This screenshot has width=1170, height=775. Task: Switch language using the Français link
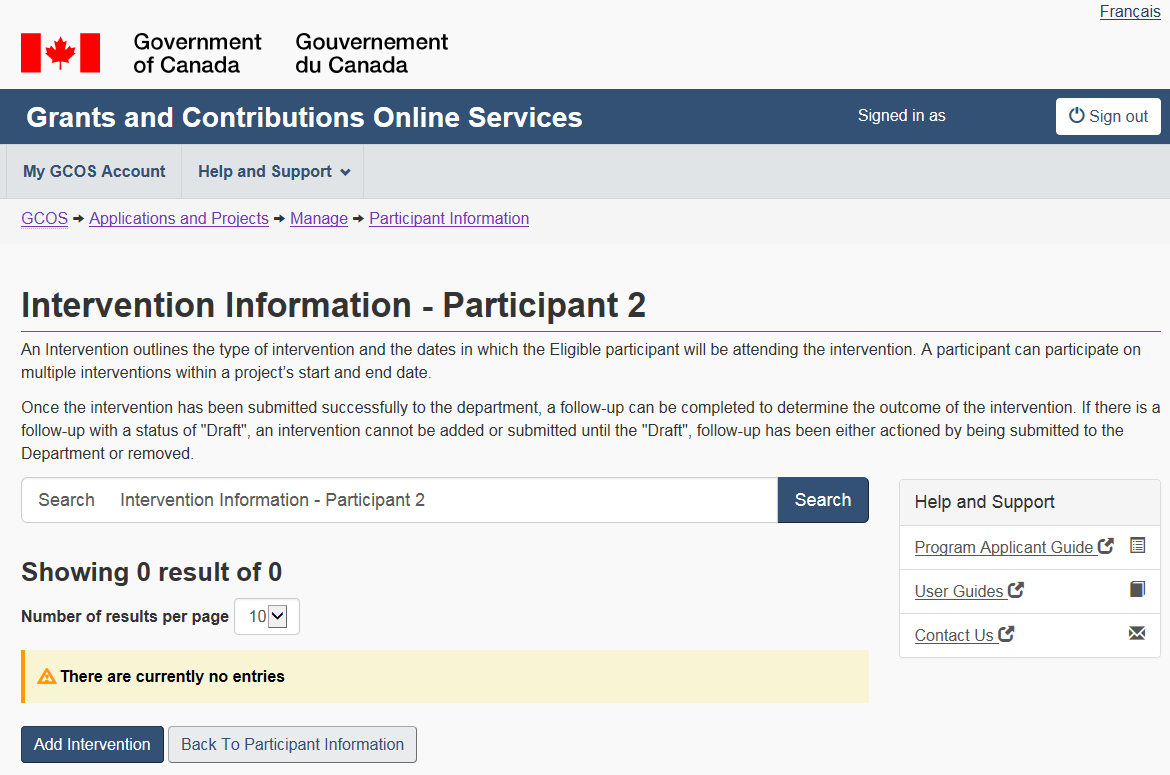[x=1130, y=12]
